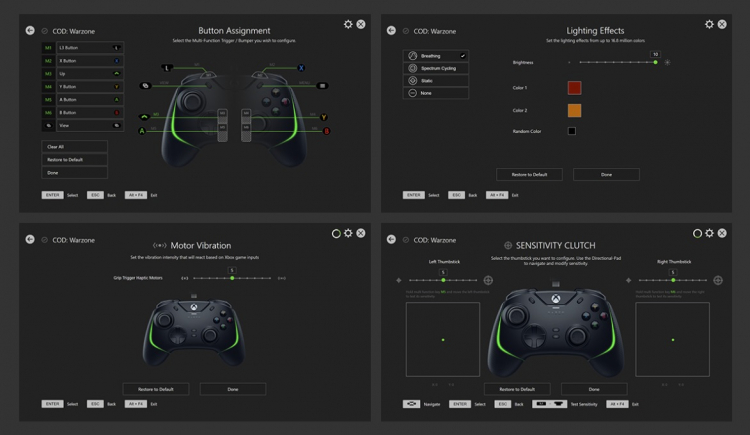Click the green A button icon on diagram
The height and width of the screenshot is (435, 750).
(142, 131)
